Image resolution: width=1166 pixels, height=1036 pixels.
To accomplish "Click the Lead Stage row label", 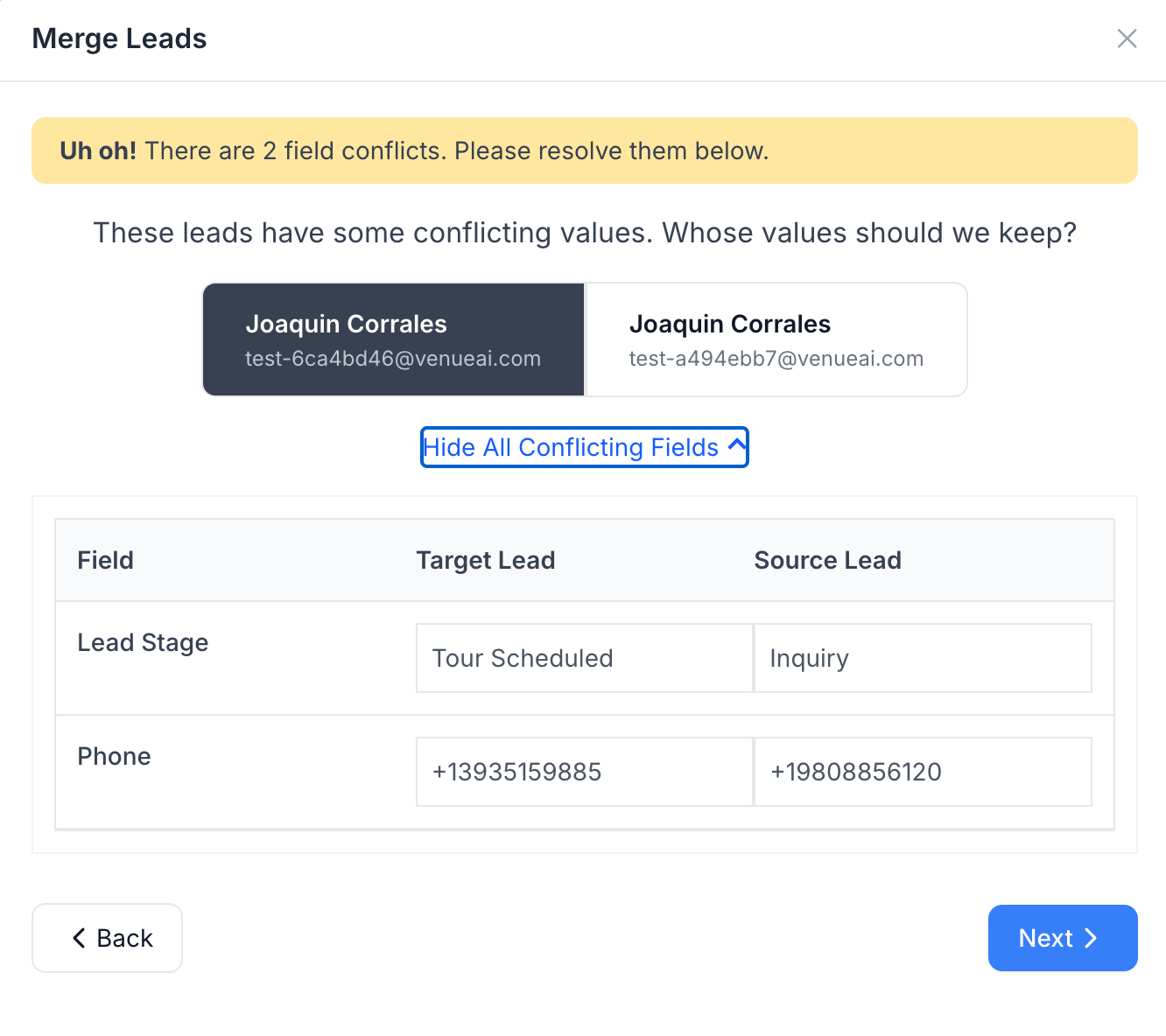I will point(143,642).
